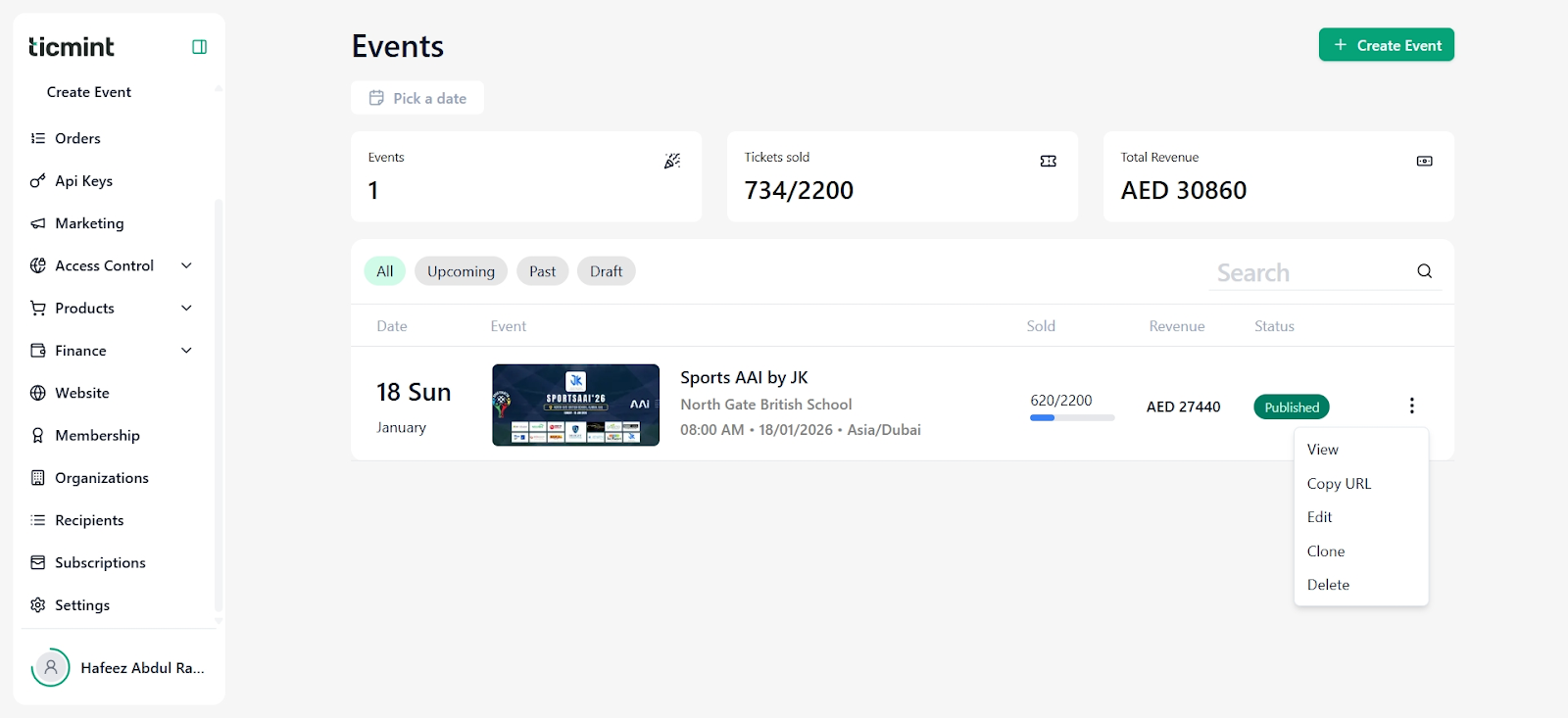
Task: Select the Upcoming filter tab
Action: (461, 271)
